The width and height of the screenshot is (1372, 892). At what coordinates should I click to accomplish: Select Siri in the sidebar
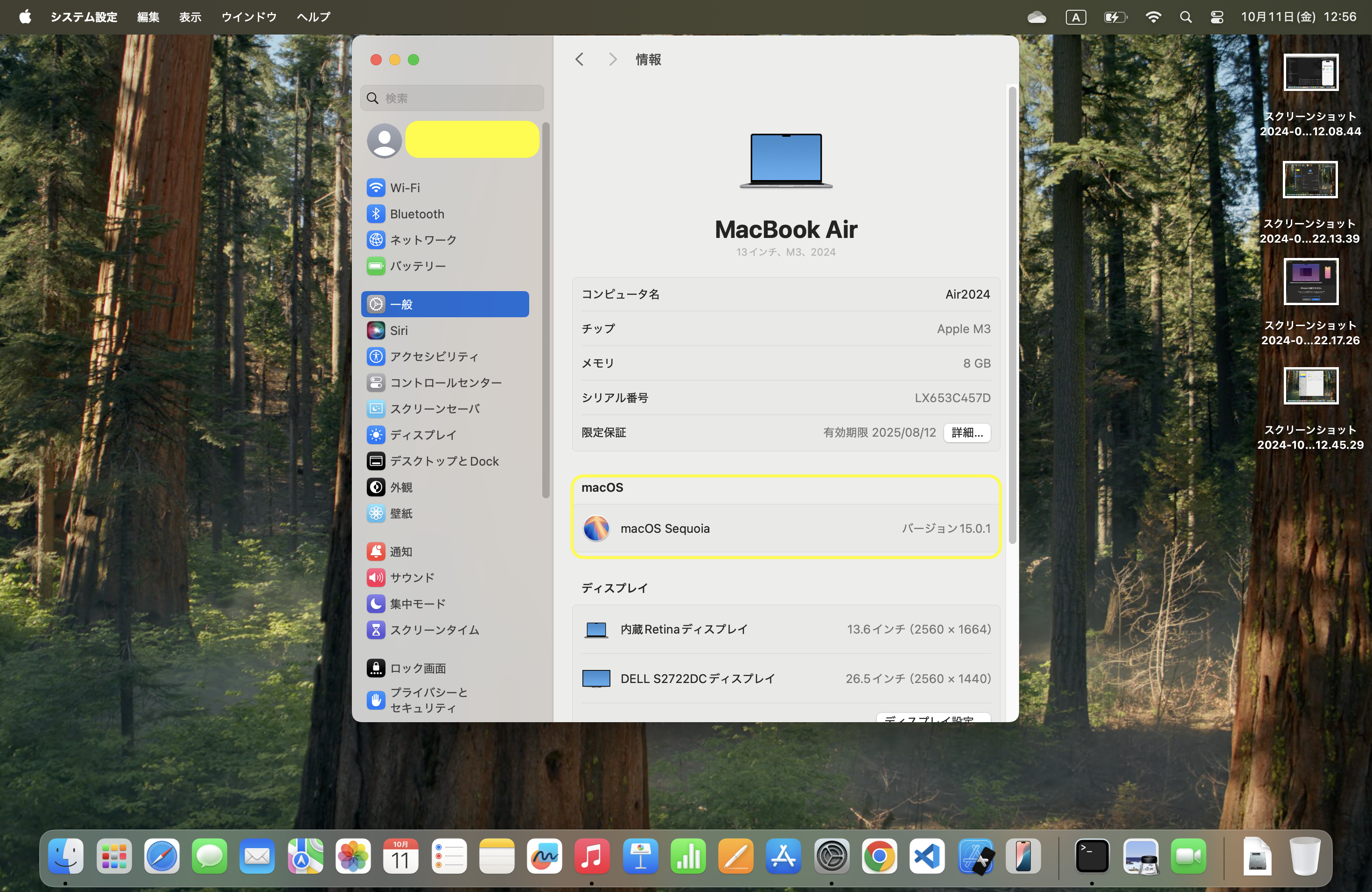[x=399, y=330]
